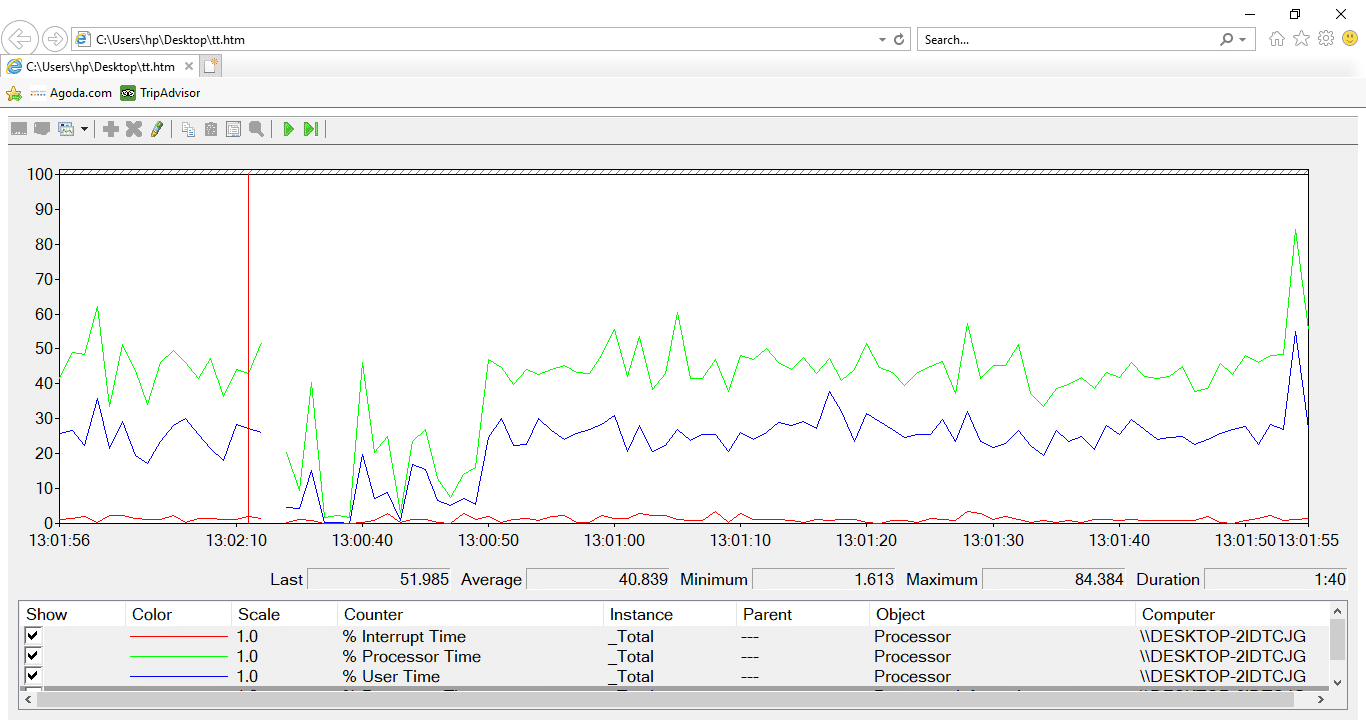The height and width of the screenshot is (727, 1366).
Task: Click the Add counters plus icon
Action: [111, 129]
